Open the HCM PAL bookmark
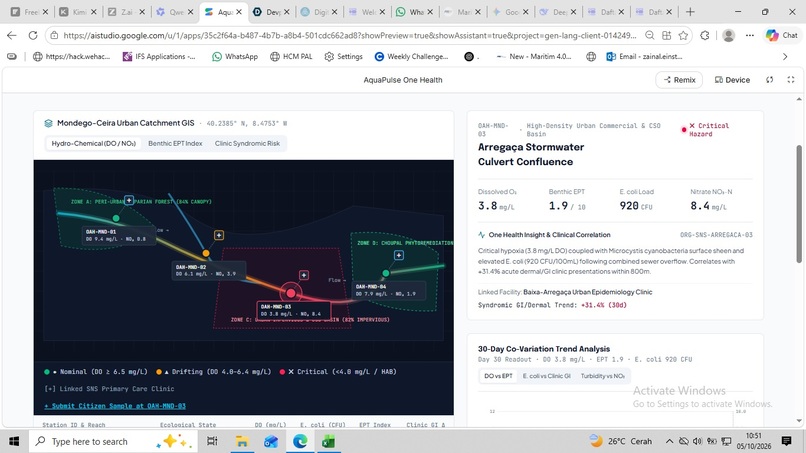The width and height of the screenshot is (806, 453). click(291, 57)
